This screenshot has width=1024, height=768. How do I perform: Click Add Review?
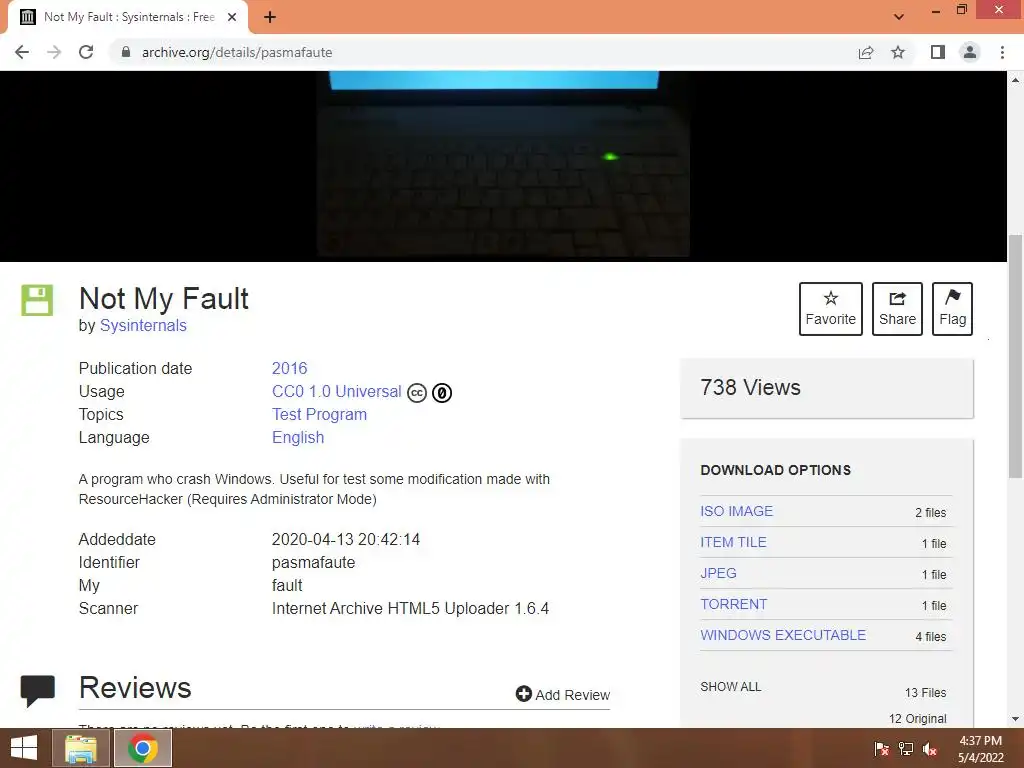[562, 694]
